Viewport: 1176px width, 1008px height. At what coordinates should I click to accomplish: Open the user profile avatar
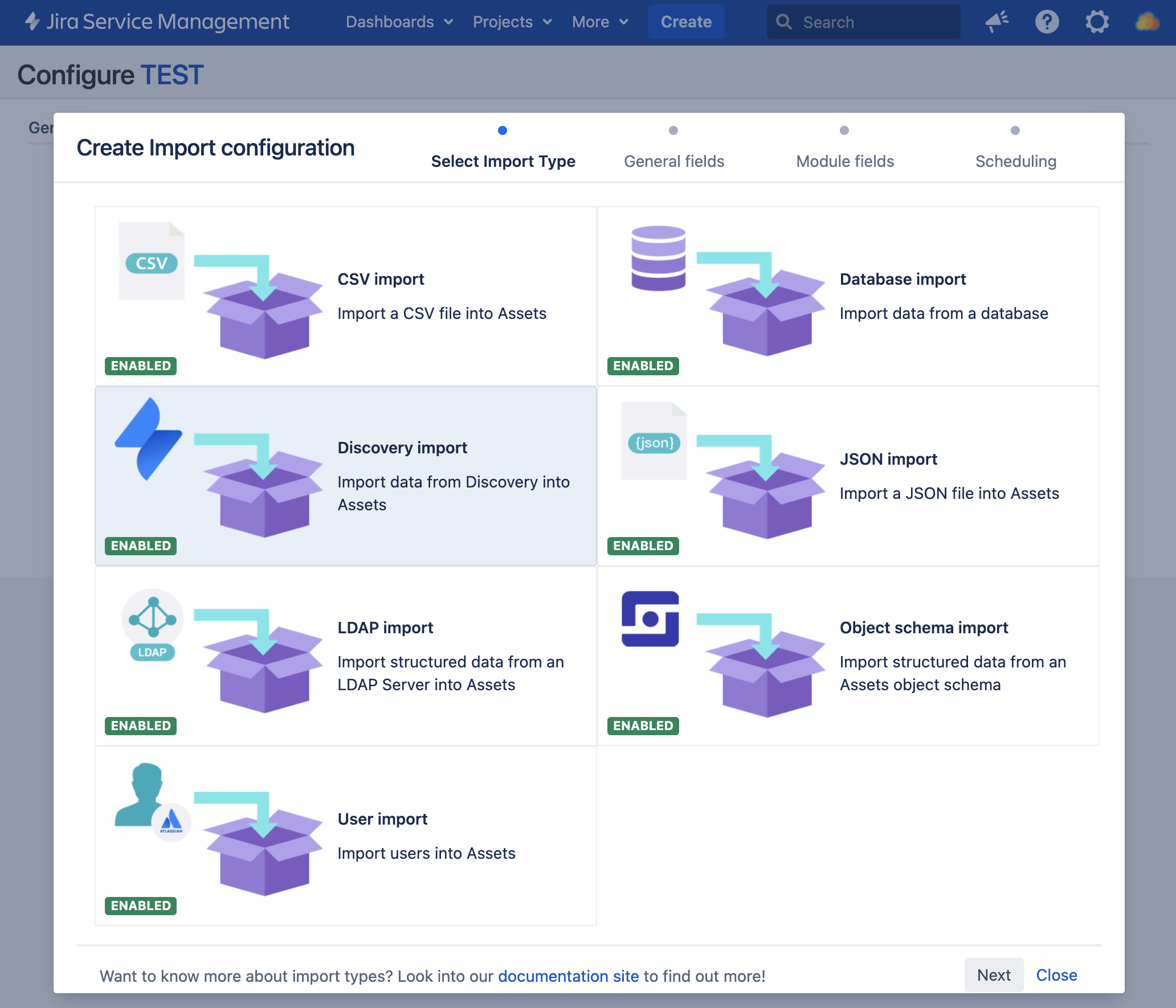(1147, 22)
